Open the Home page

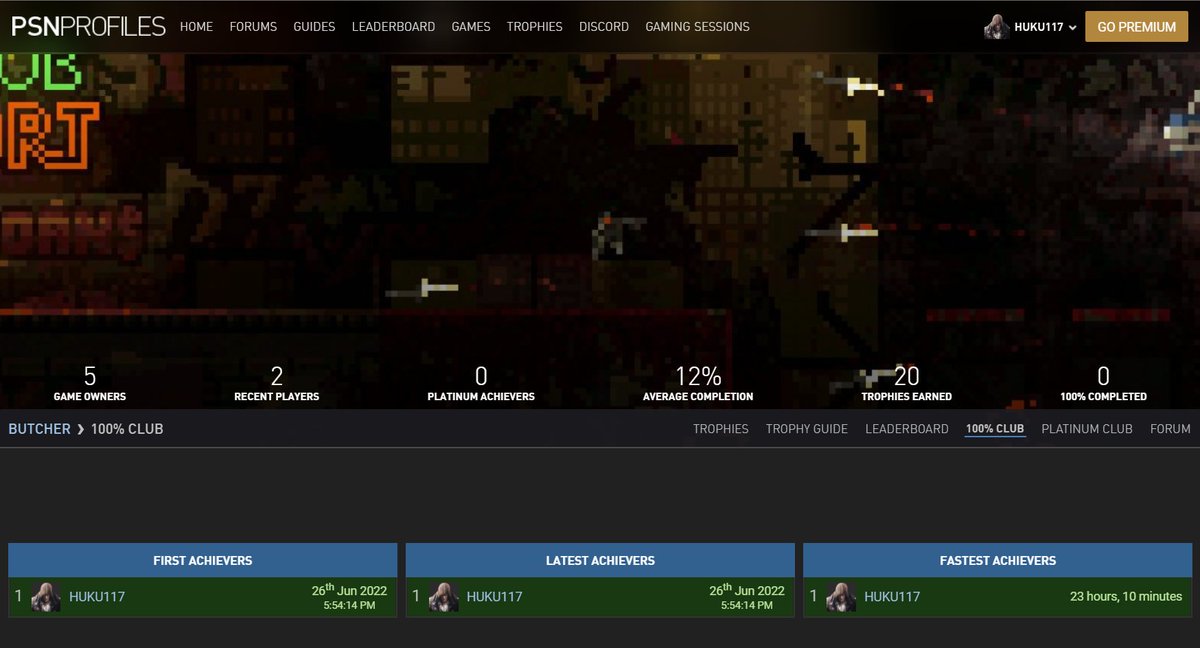(x=196, y=27)
